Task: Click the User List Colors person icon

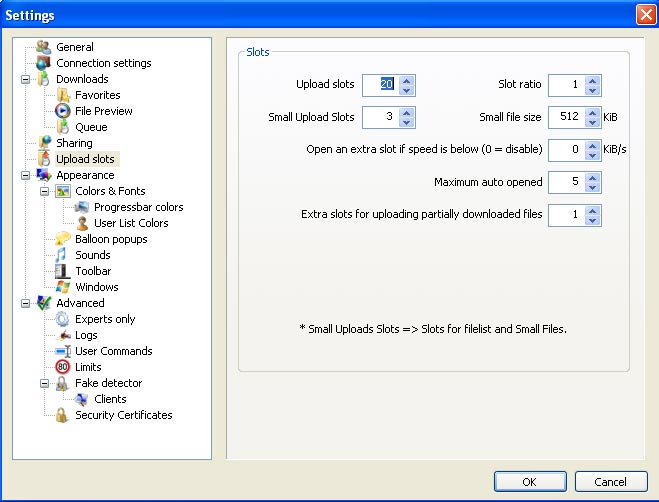Action: click(x=82, y=223)
